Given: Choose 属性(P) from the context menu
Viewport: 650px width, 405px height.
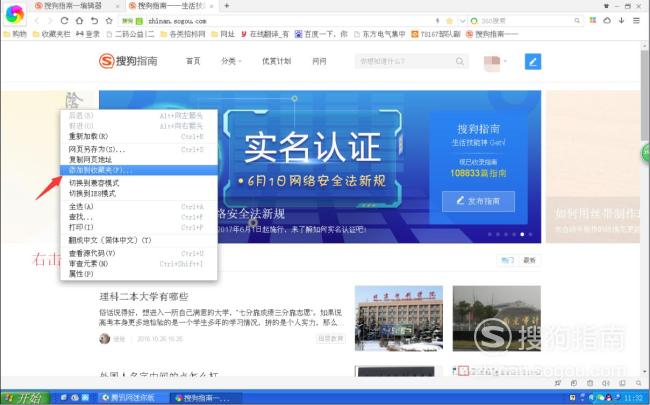Looking at the screenshot, I should pos(138,274).
